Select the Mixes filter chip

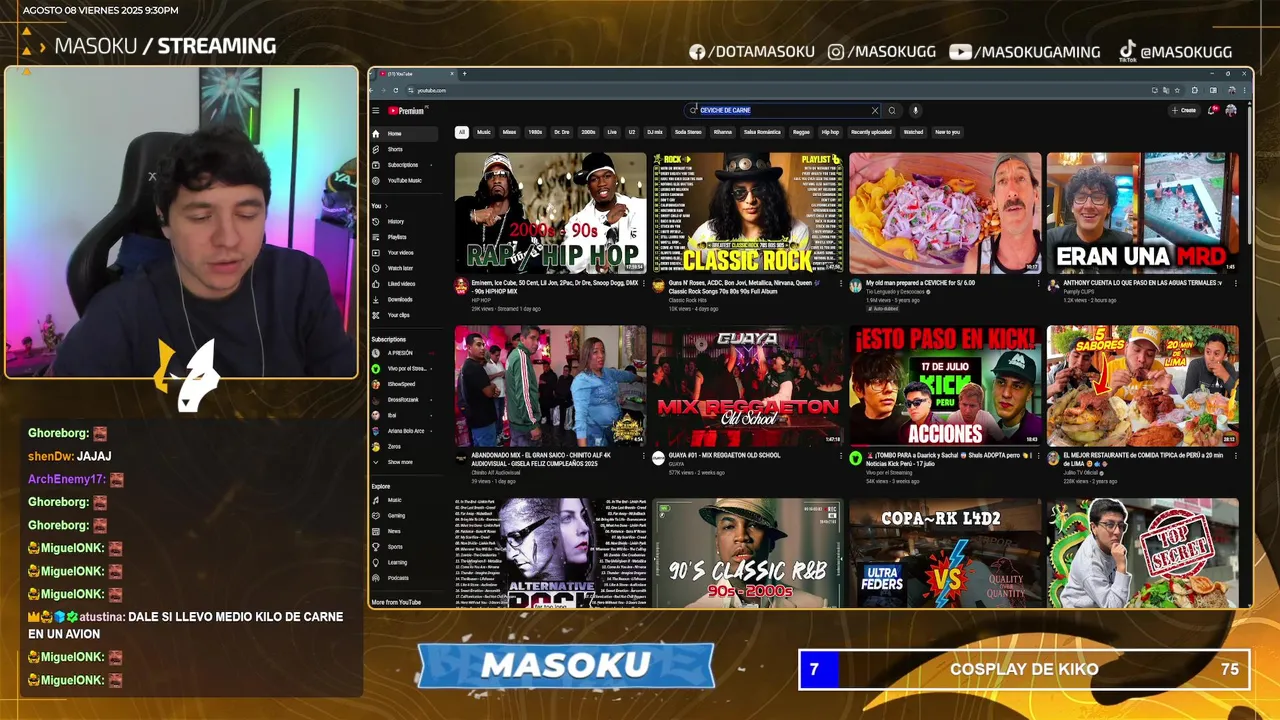point(509,132)
